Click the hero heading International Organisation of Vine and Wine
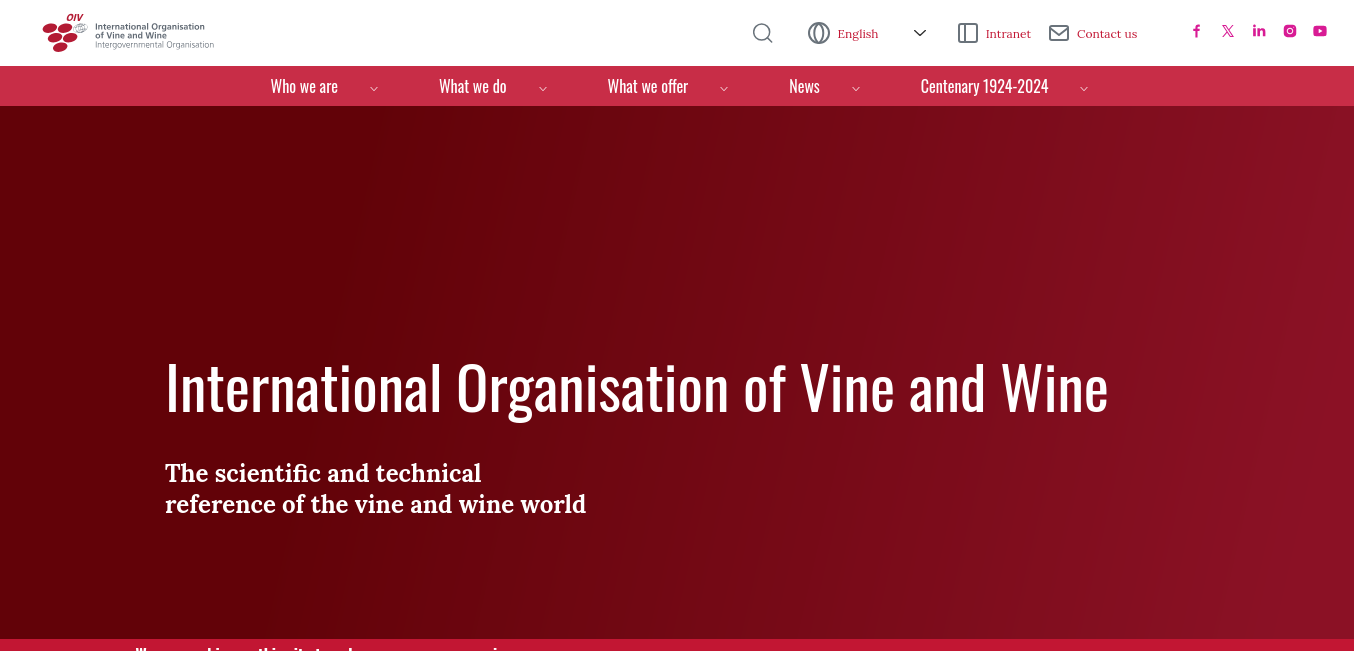This screenshot has height=651, width=1366. point(637,388)
